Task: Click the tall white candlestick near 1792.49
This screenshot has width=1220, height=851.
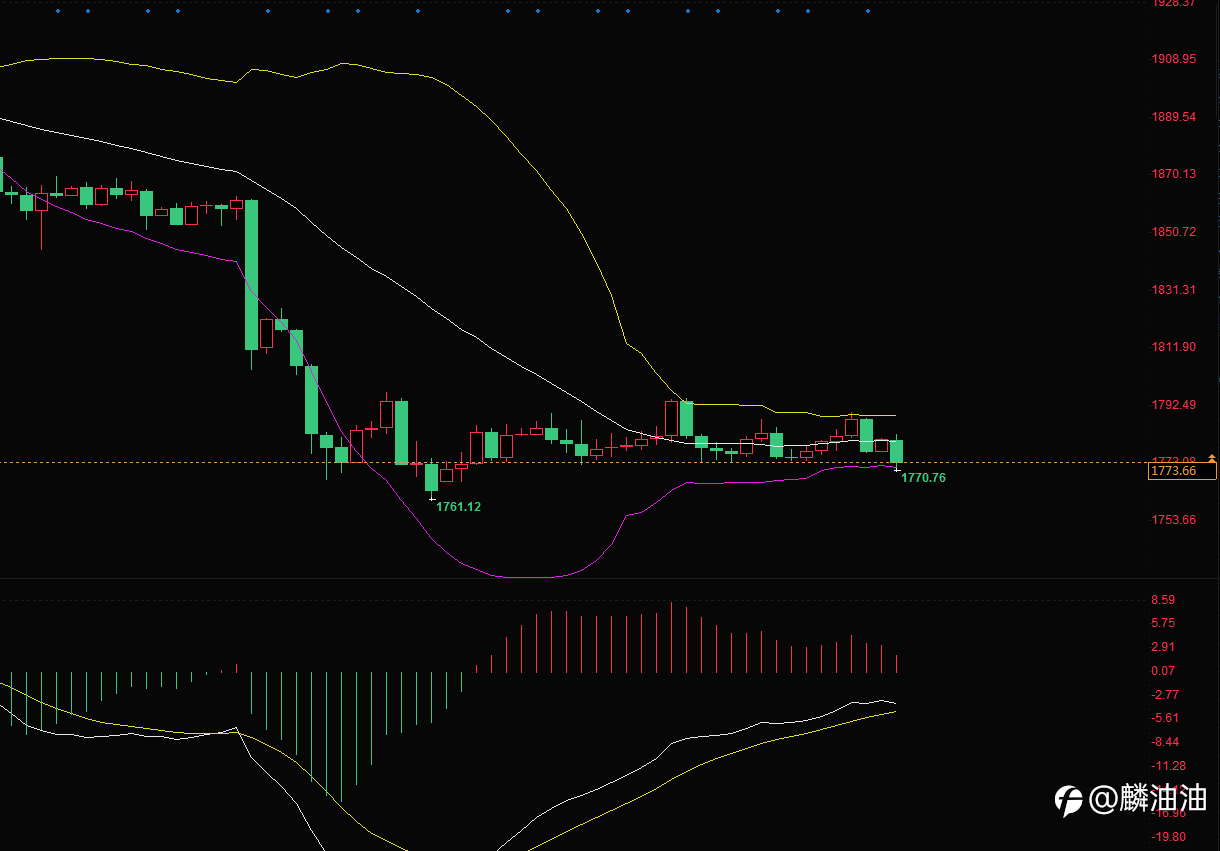Action: tap(671, 418)
